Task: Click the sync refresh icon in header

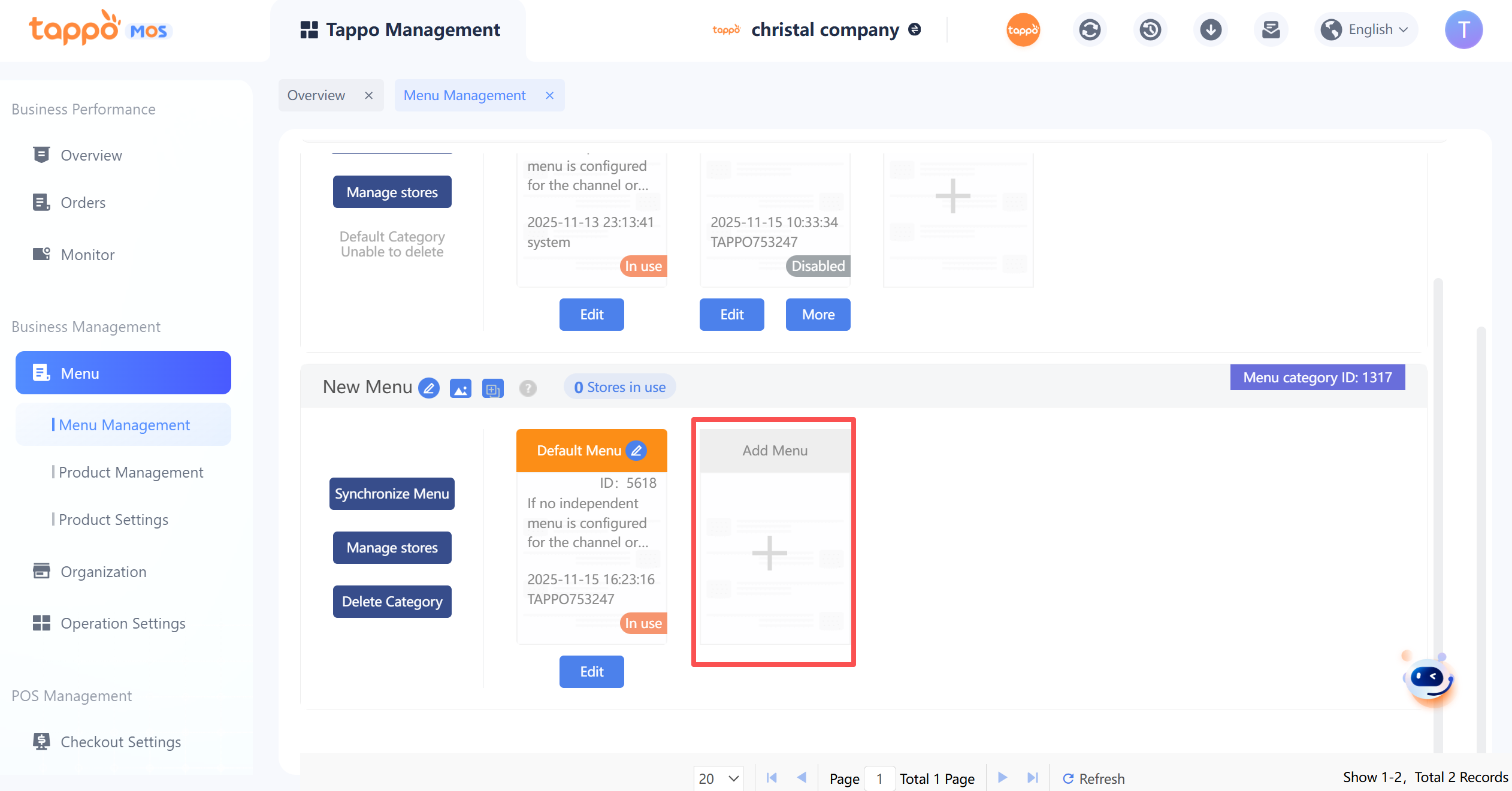Action: tap(1090, 29)
